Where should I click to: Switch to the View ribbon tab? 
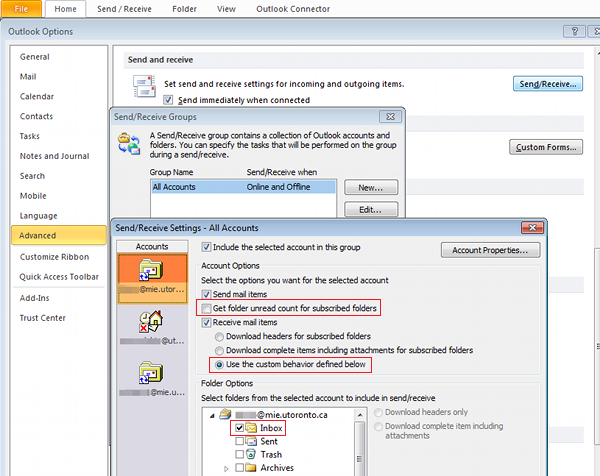(226, 9)
